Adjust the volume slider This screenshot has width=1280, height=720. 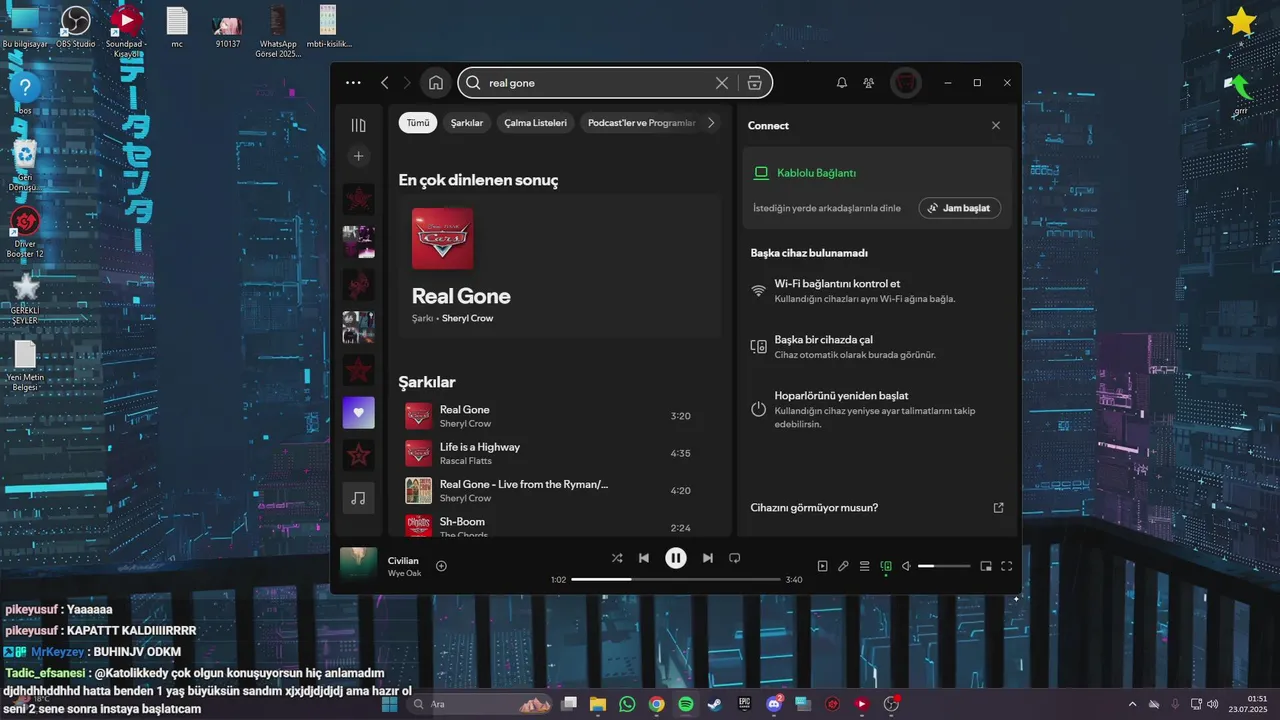click(944, 566)
